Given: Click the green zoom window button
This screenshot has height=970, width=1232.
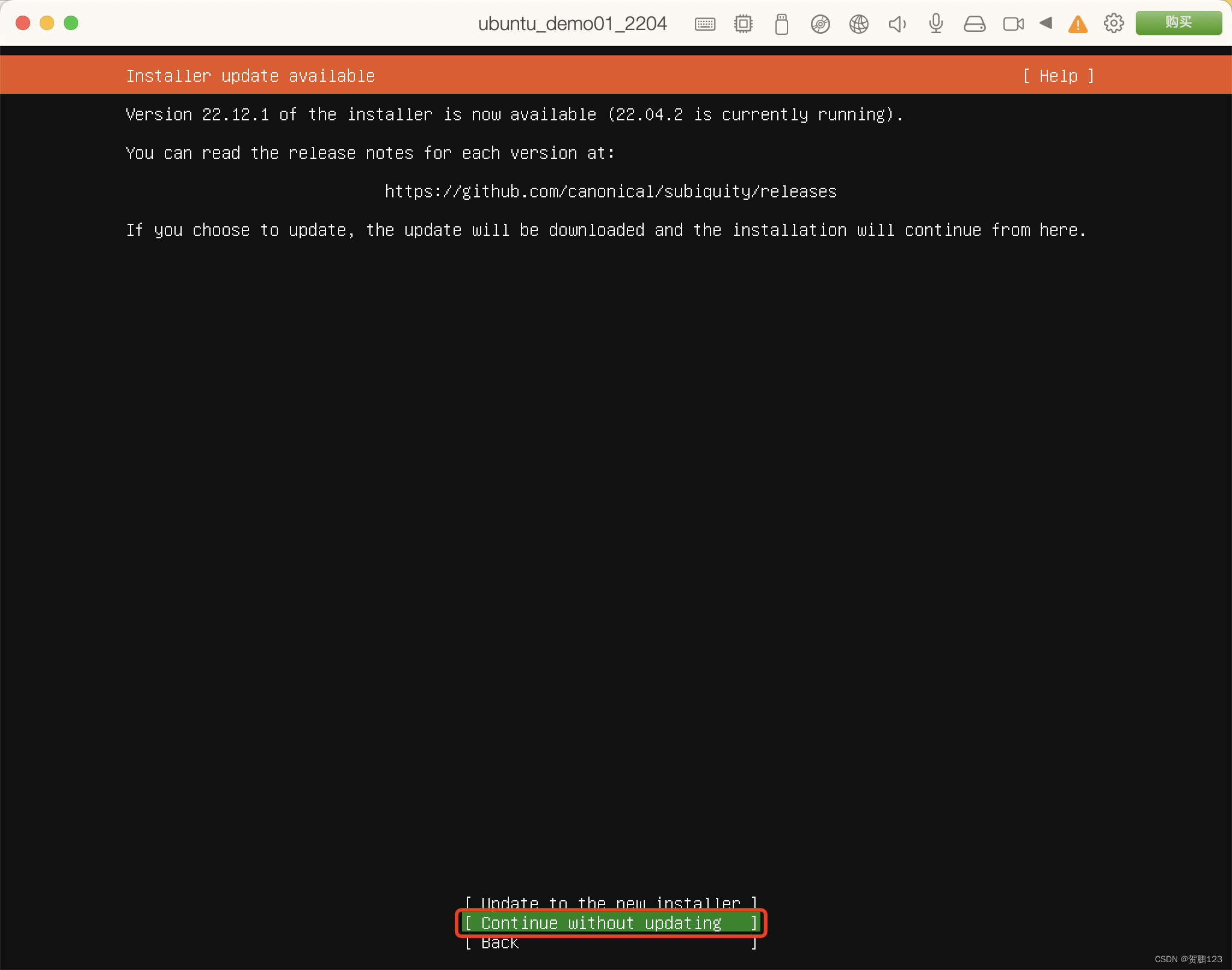Looking at the screenshot, I should (x=70, y=23).
